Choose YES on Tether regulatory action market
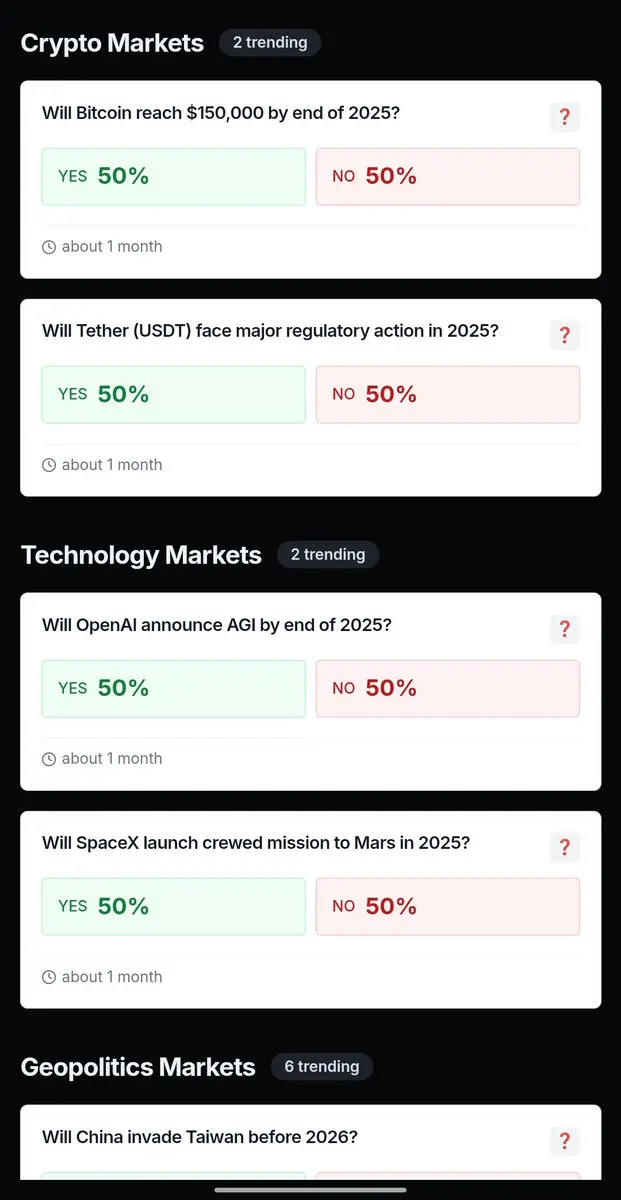Screen dimensions: 621x1200 [x=174, y=395]
